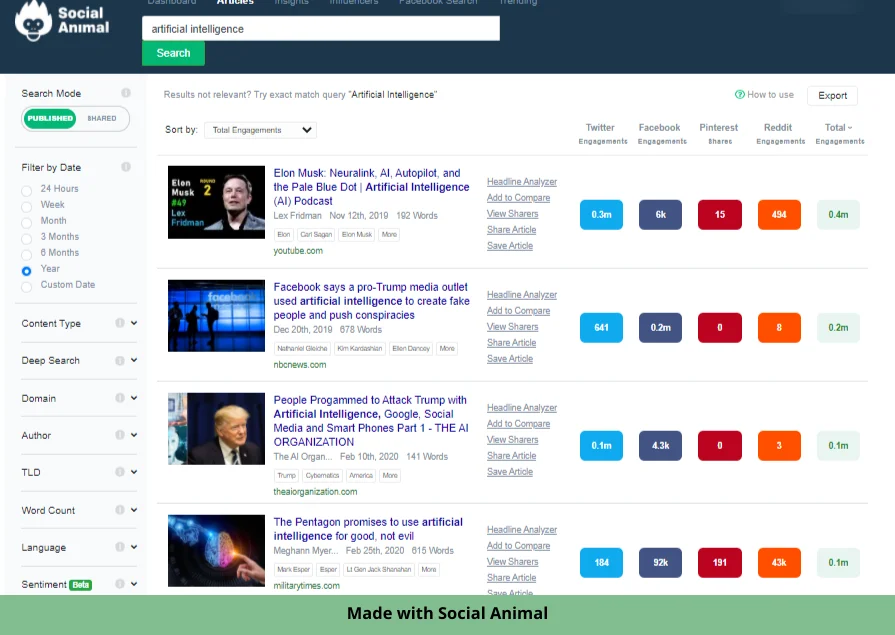
Task: Open Elon Musk Neuralink article title
Action: pos(371,187)
